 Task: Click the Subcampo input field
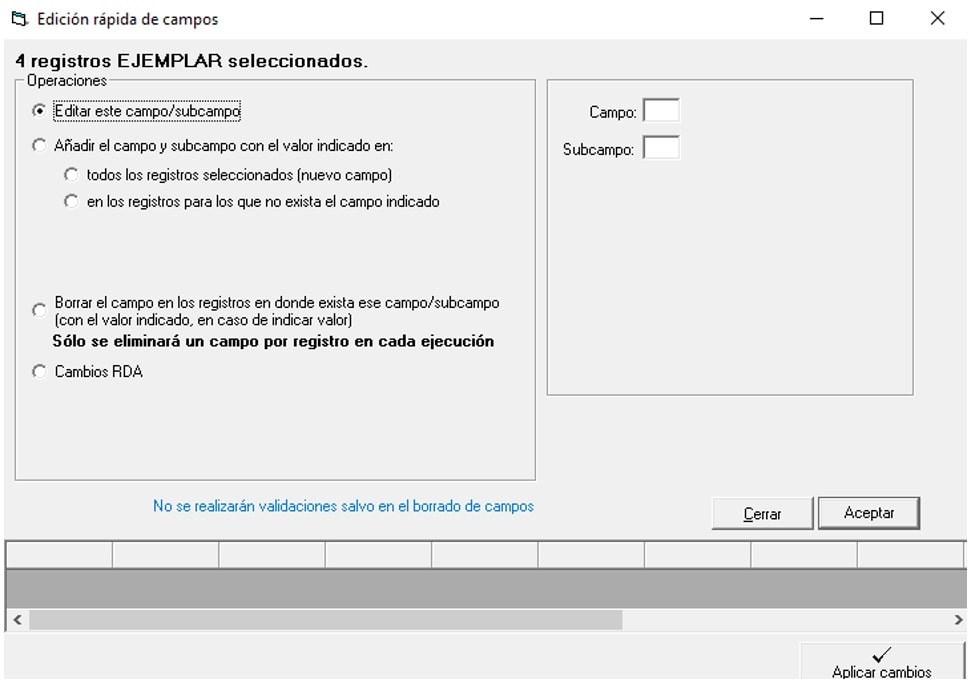coord(661,148)
